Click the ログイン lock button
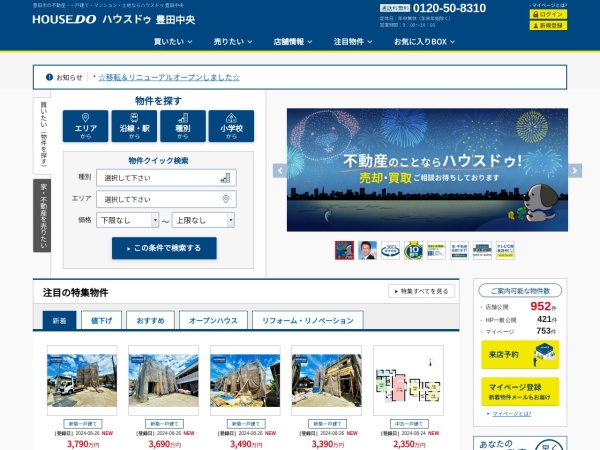This screenshot has height=450, width=600. point(548,14)
